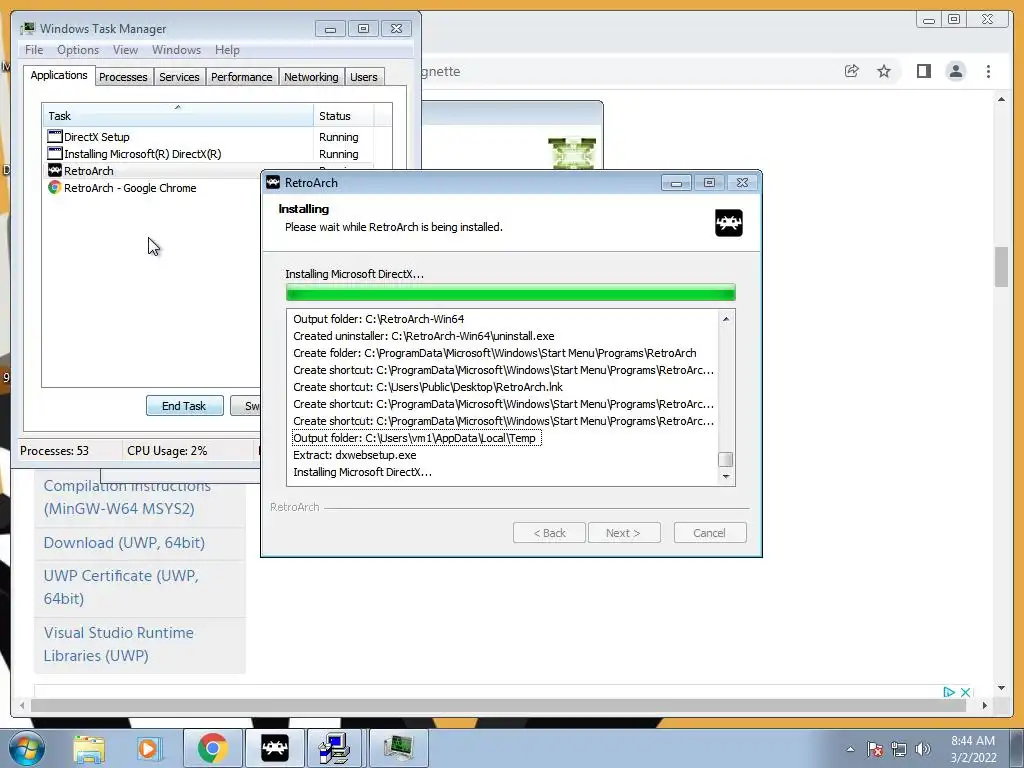
Task: Select log line 'Created uninstaller'
Action: click(424, 336)
